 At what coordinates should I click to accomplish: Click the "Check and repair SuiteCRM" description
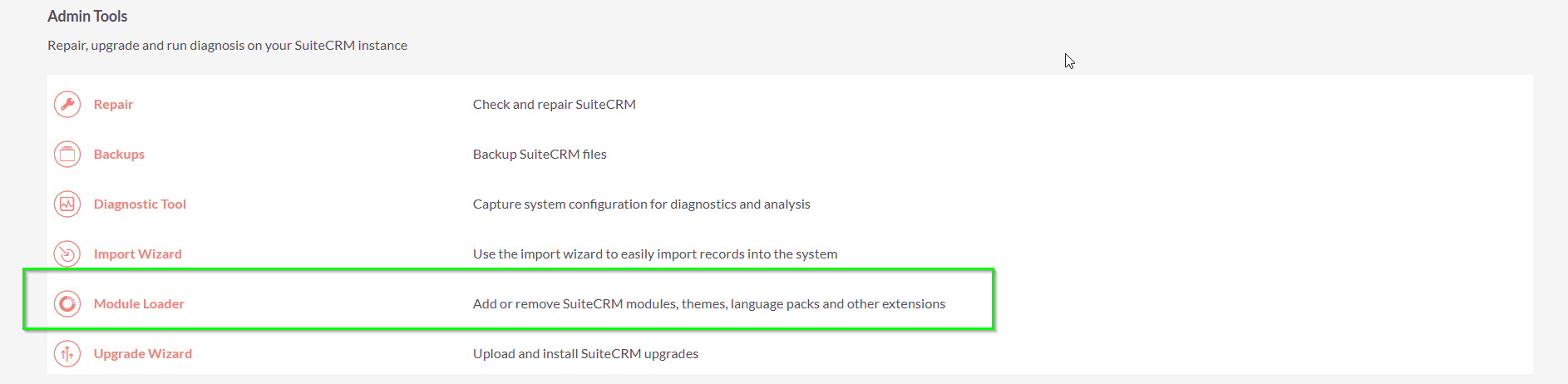(x=554, y=105)
